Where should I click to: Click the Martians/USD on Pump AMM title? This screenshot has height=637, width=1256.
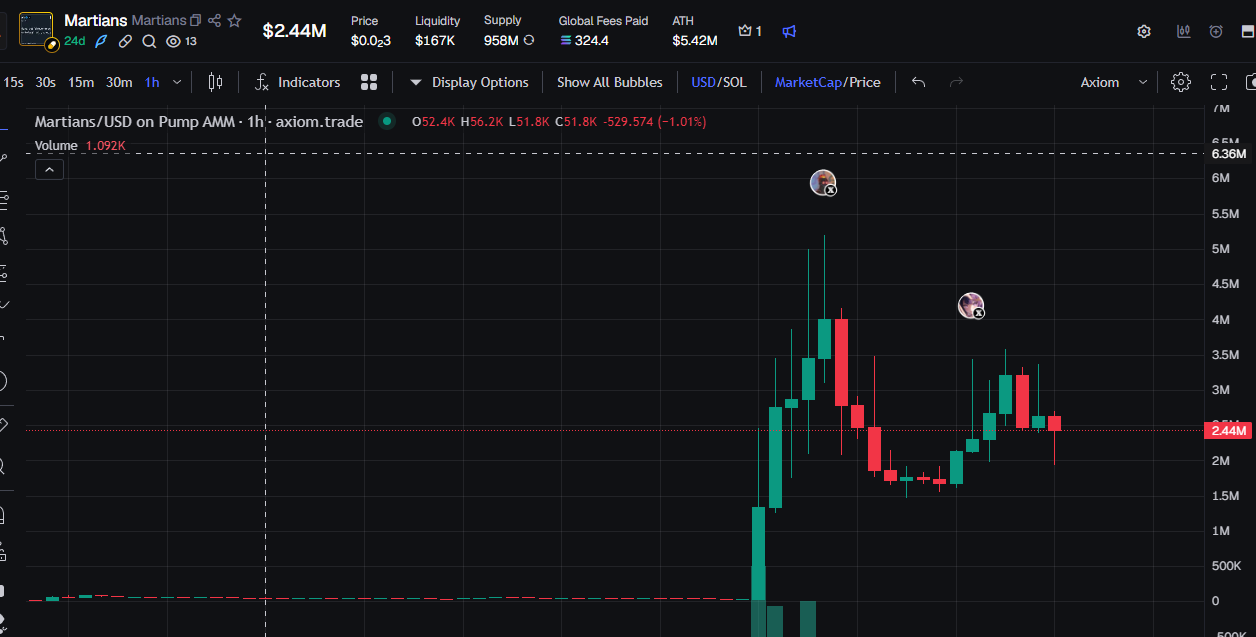pos(199,122)
